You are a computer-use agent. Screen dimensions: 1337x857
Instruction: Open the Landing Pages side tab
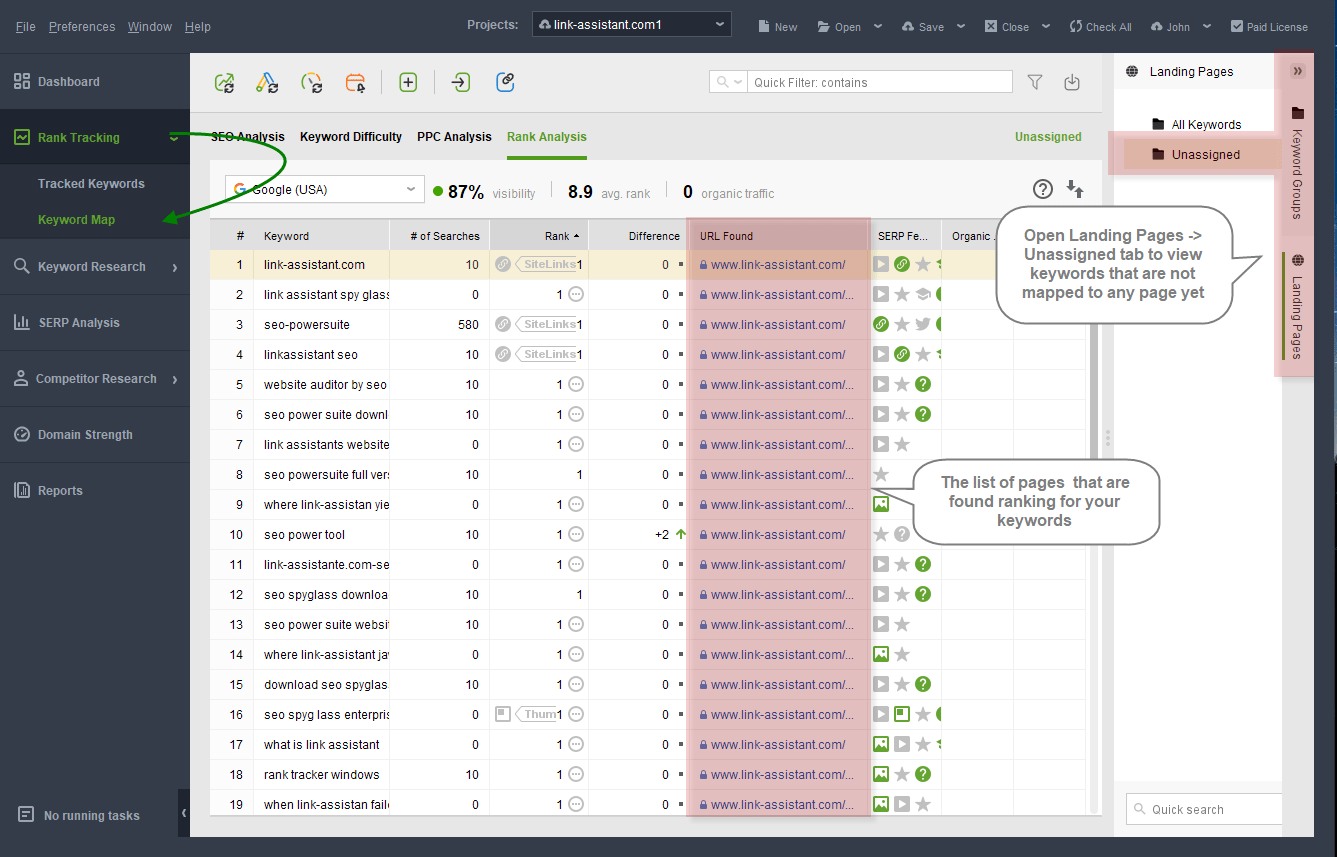click(1297, 306)
